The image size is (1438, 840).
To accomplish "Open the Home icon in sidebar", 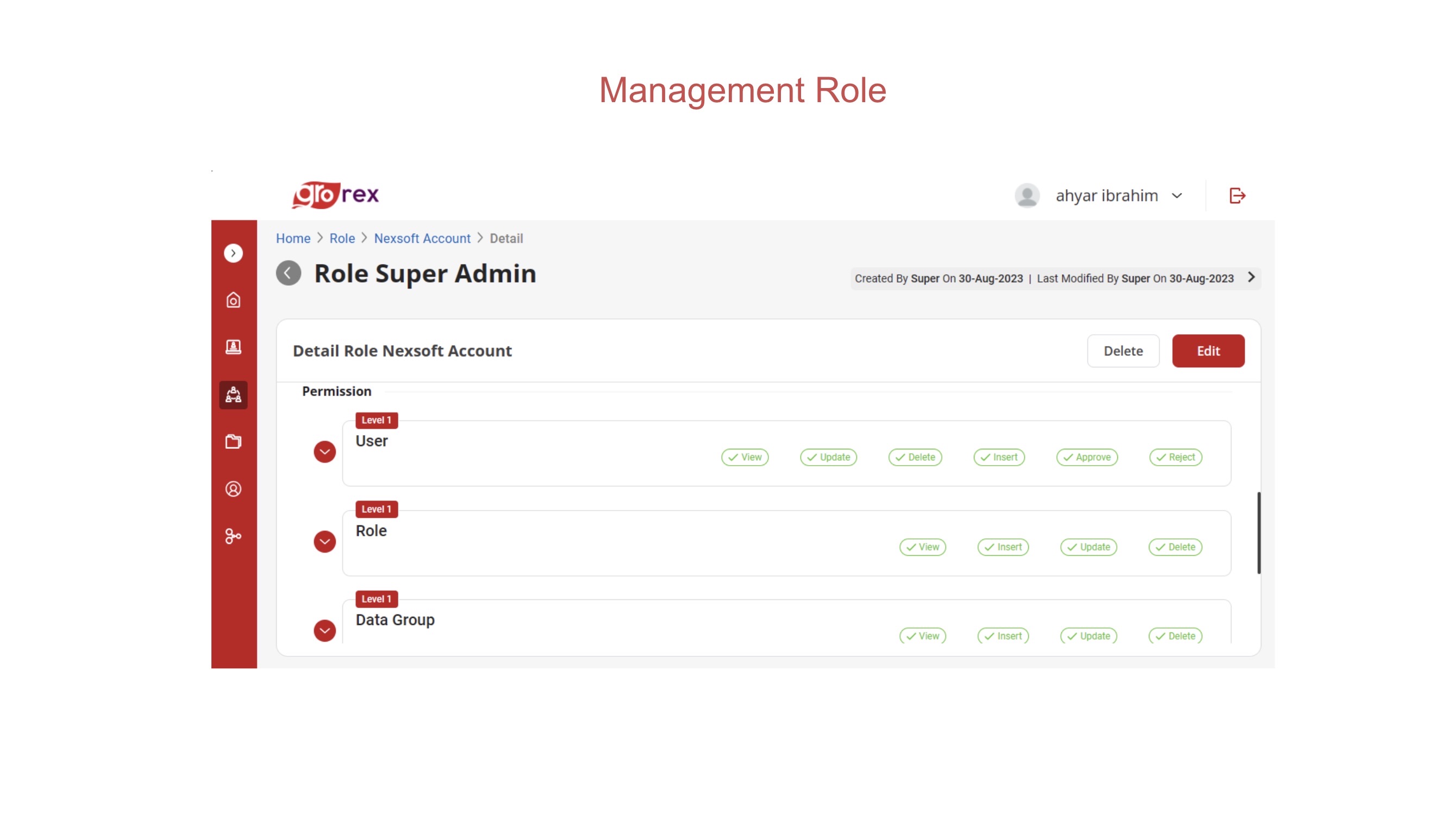I will [x=233, y=300].
